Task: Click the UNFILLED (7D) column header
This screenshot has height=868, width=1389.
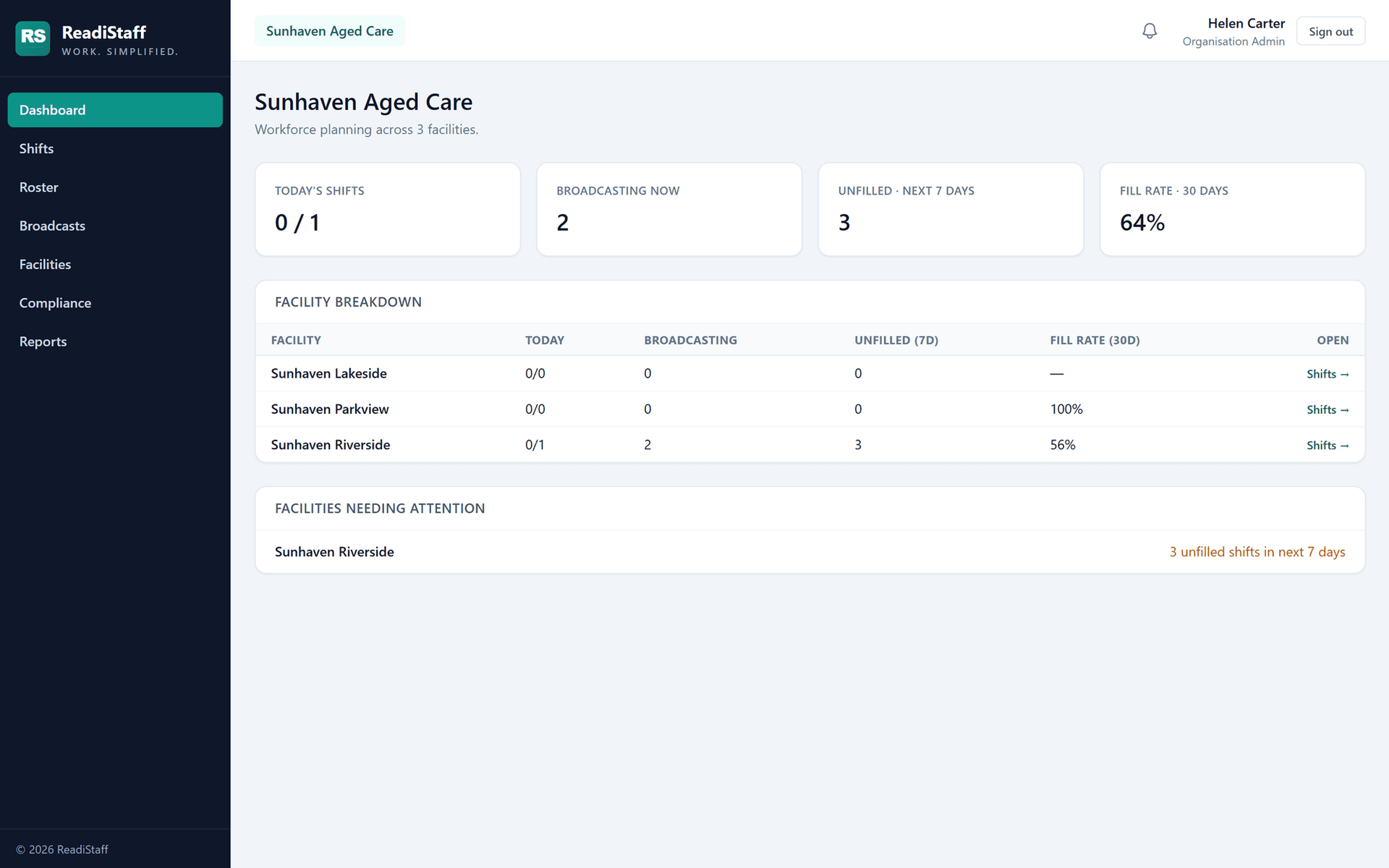Action: pos(896,340)
